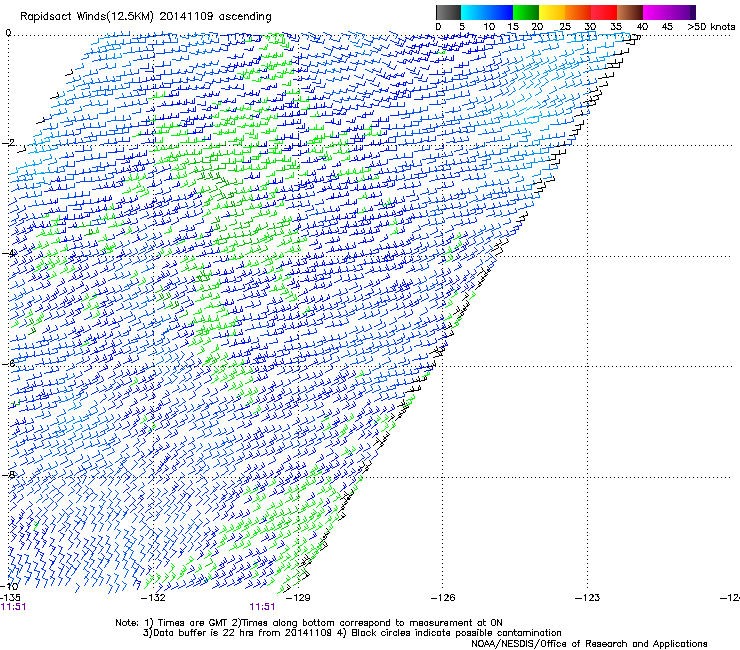
Task: Click the latitude label '-2'
Action: (8, 143)
